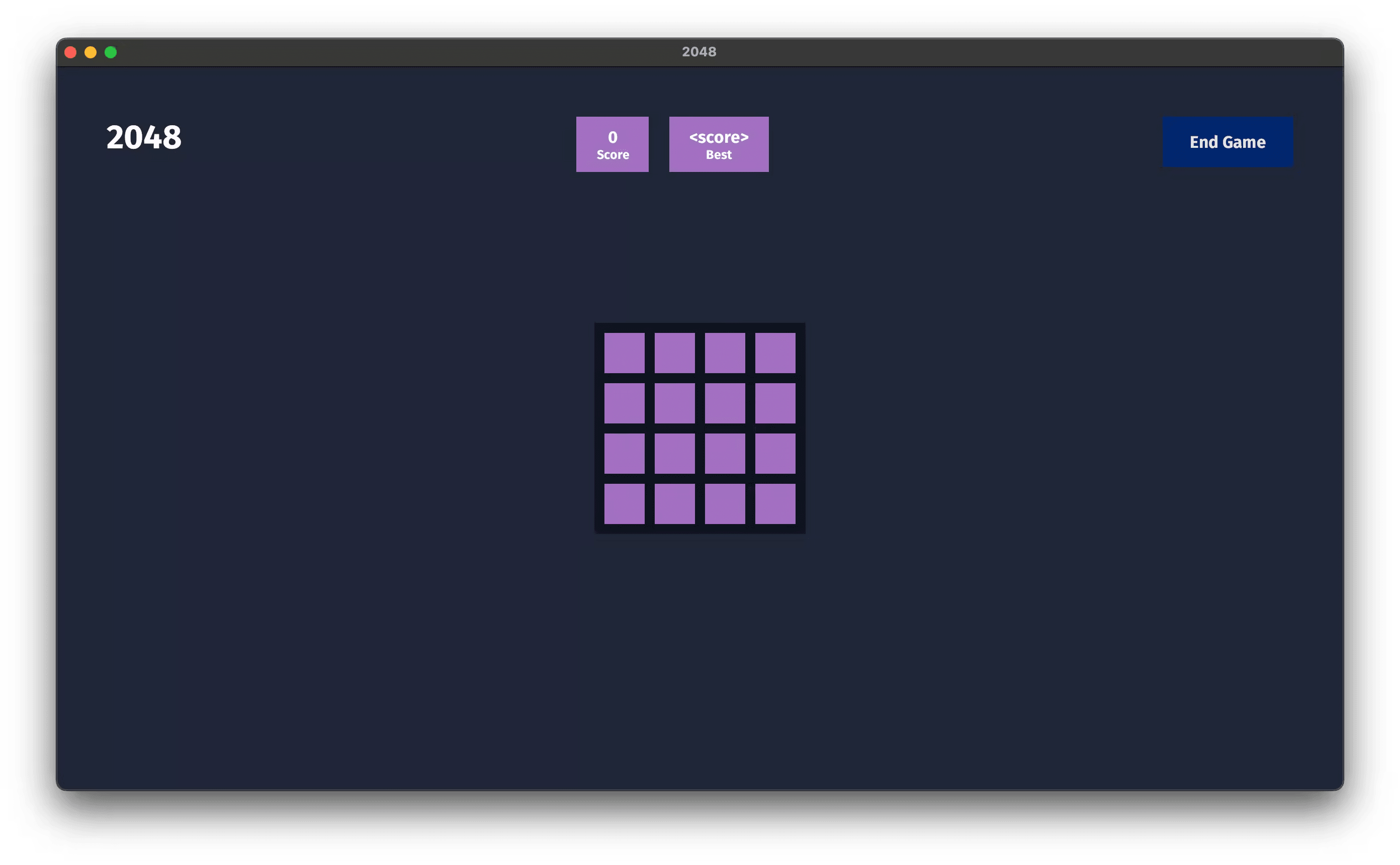1400x865 pixels.
Task: Click the 2048 game title heading
Action: pos(143,137)
